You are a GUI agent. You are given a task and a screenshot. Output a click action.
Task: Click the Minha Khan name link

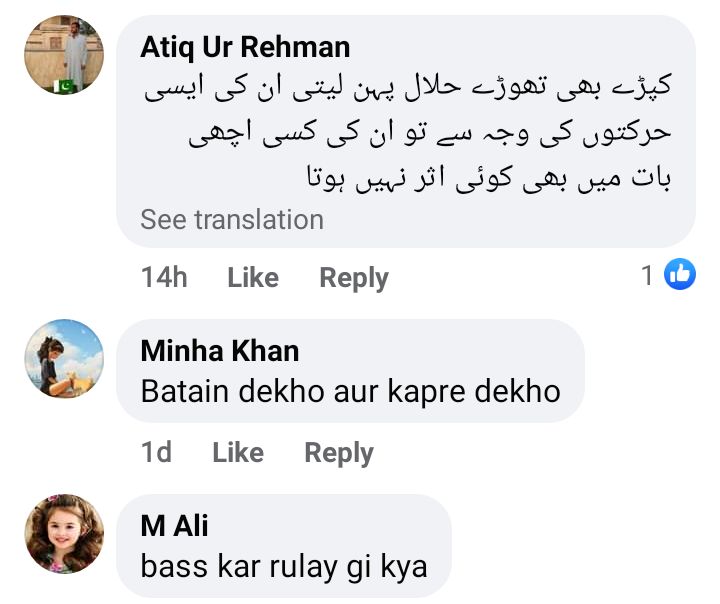click(x=220, y=351)
